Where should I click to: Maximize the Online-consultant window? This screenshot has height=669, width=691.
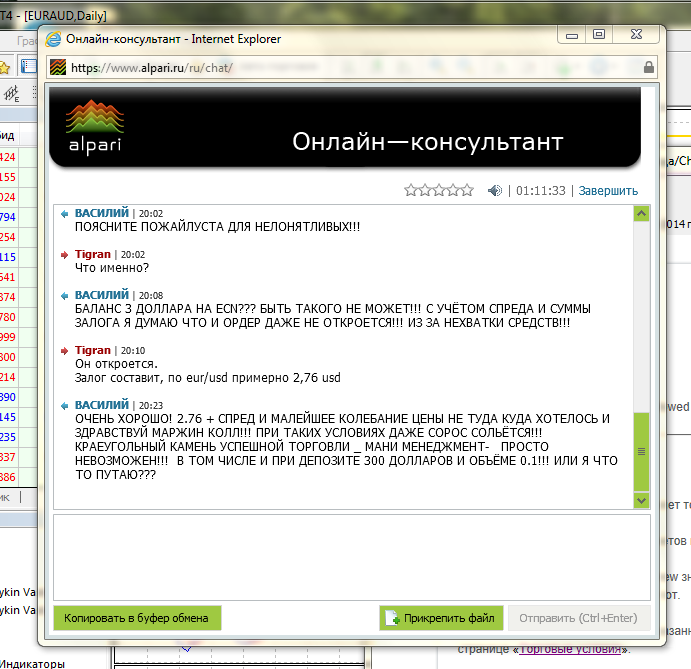(599, 35)
